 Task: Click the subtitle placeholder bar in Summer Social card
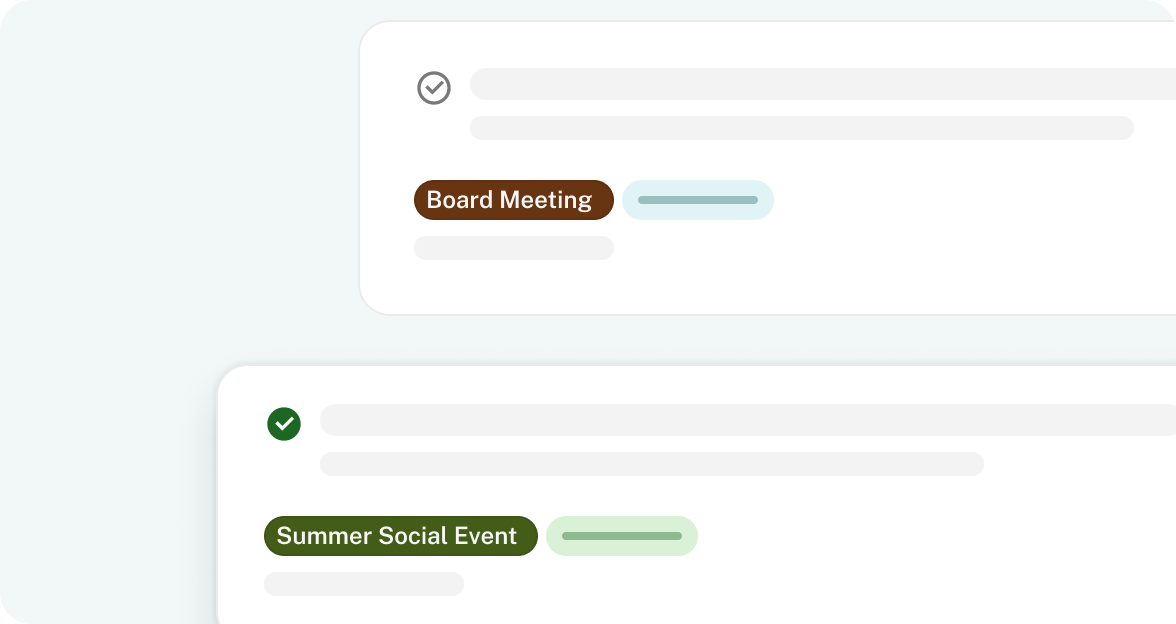pyautogui.click(x=652, y=464)
